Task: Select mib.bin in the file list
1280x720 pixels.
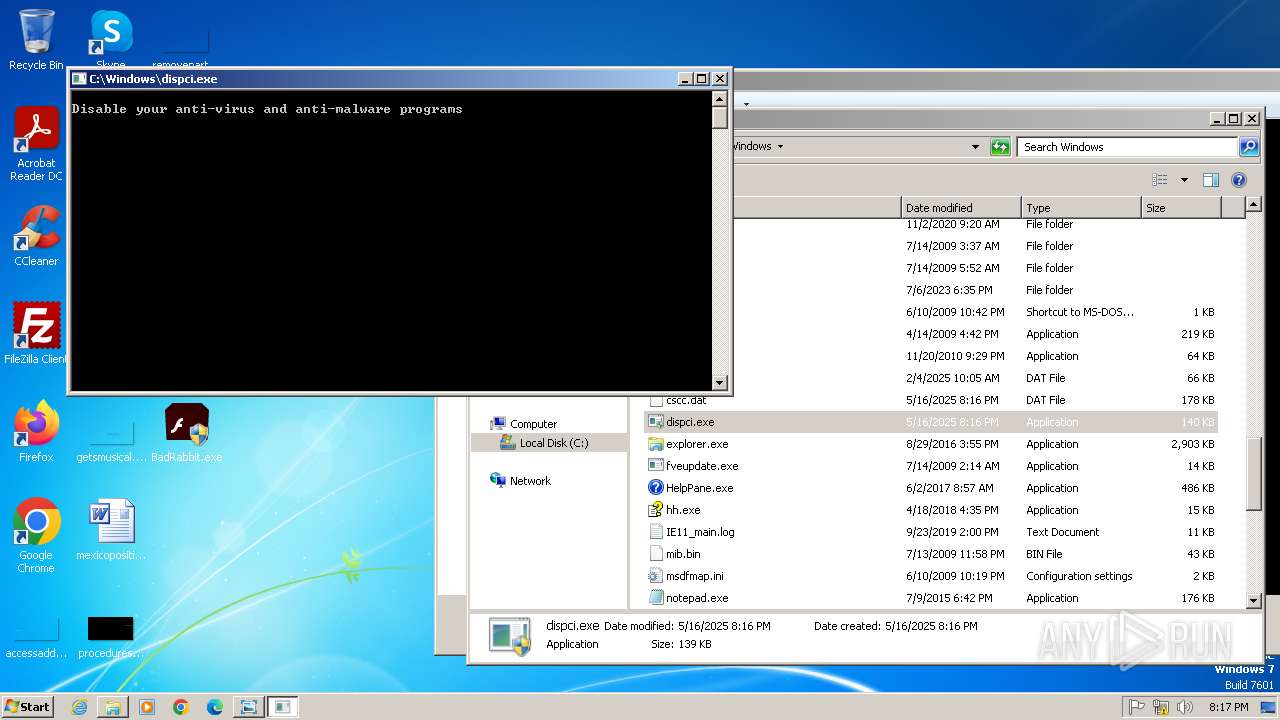Action: pos(931,554)
